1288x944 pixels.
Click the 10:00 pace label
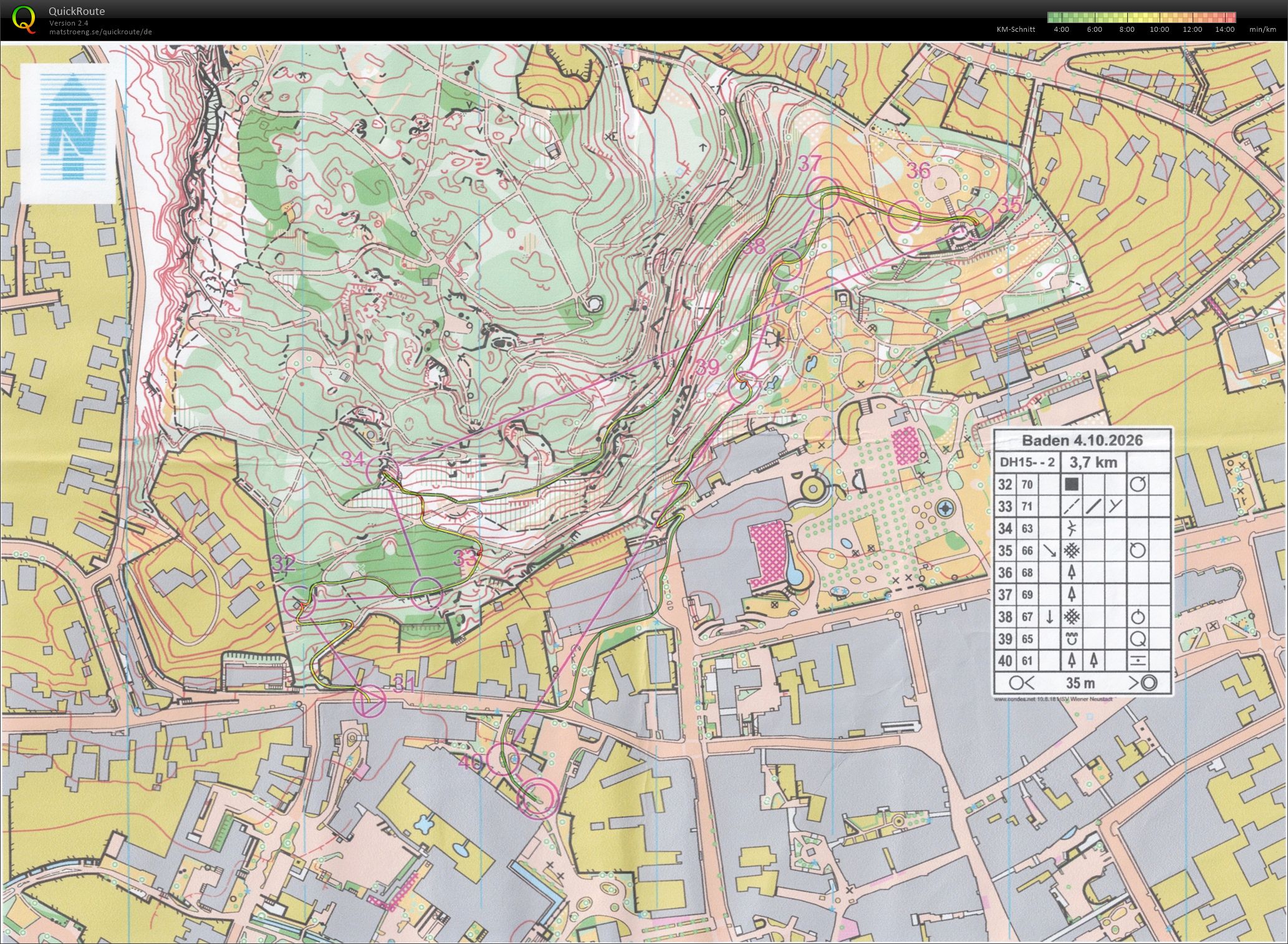click(x=1159, y=29)
